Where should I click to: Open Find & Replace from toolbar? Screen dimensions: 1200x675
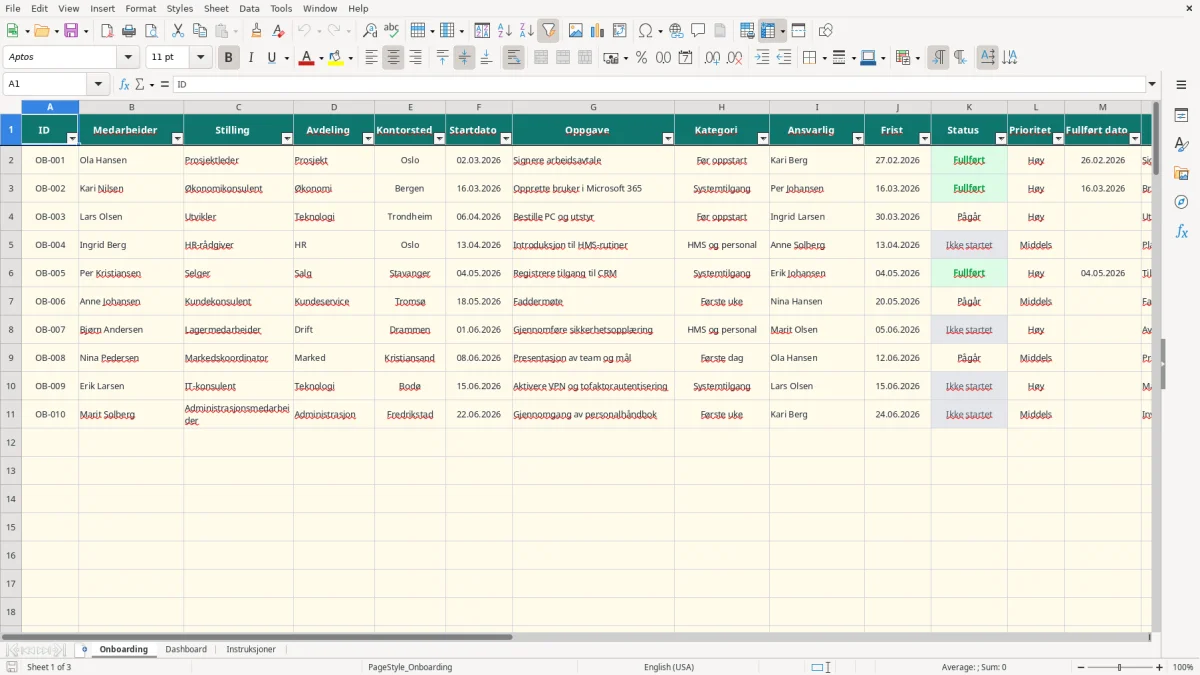(370, 31)
